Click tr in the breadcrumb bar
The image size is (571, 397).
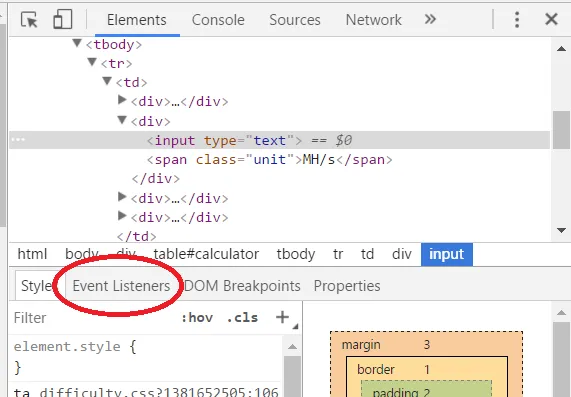338,254
